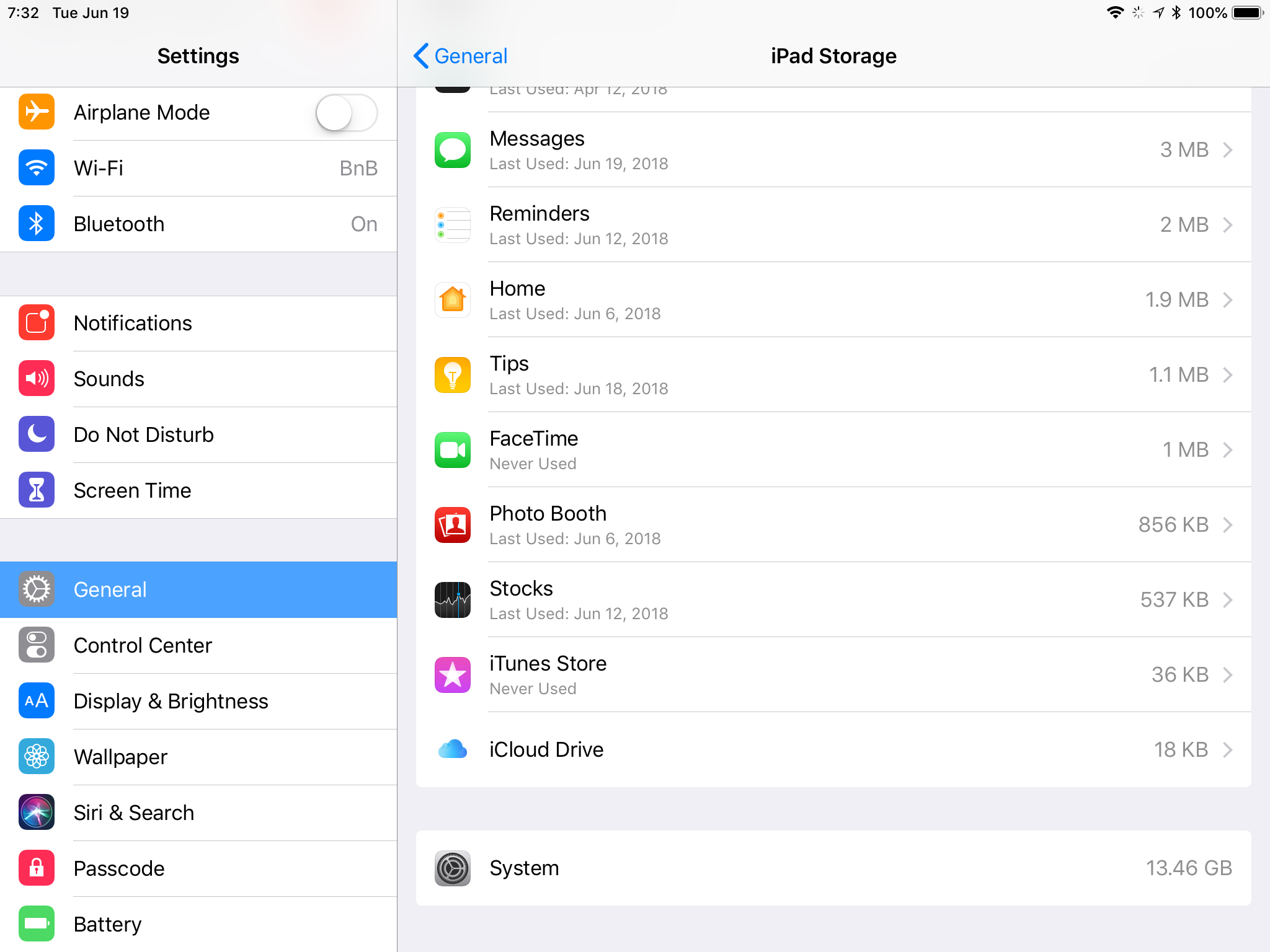Tap the iTunes Store star icon
The image size is (1270, 952).
click(453, 675)
